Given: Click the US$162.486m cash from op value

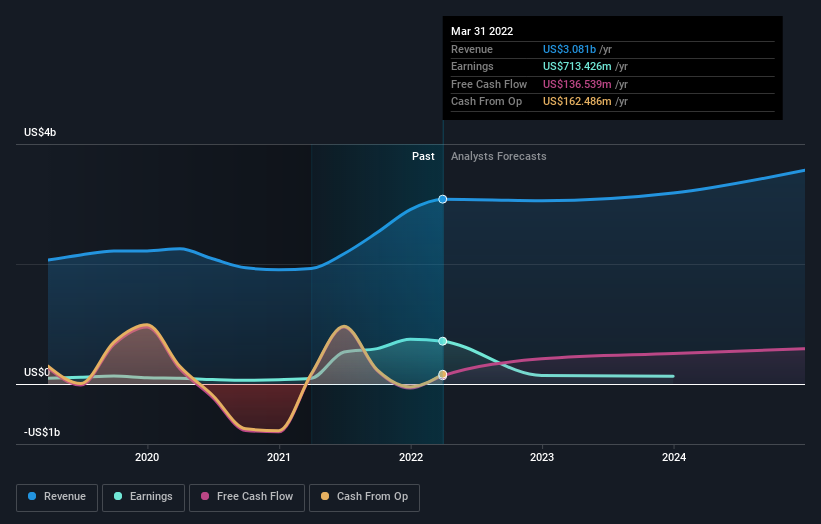Looking at the screenshot, I should (577, 102).
